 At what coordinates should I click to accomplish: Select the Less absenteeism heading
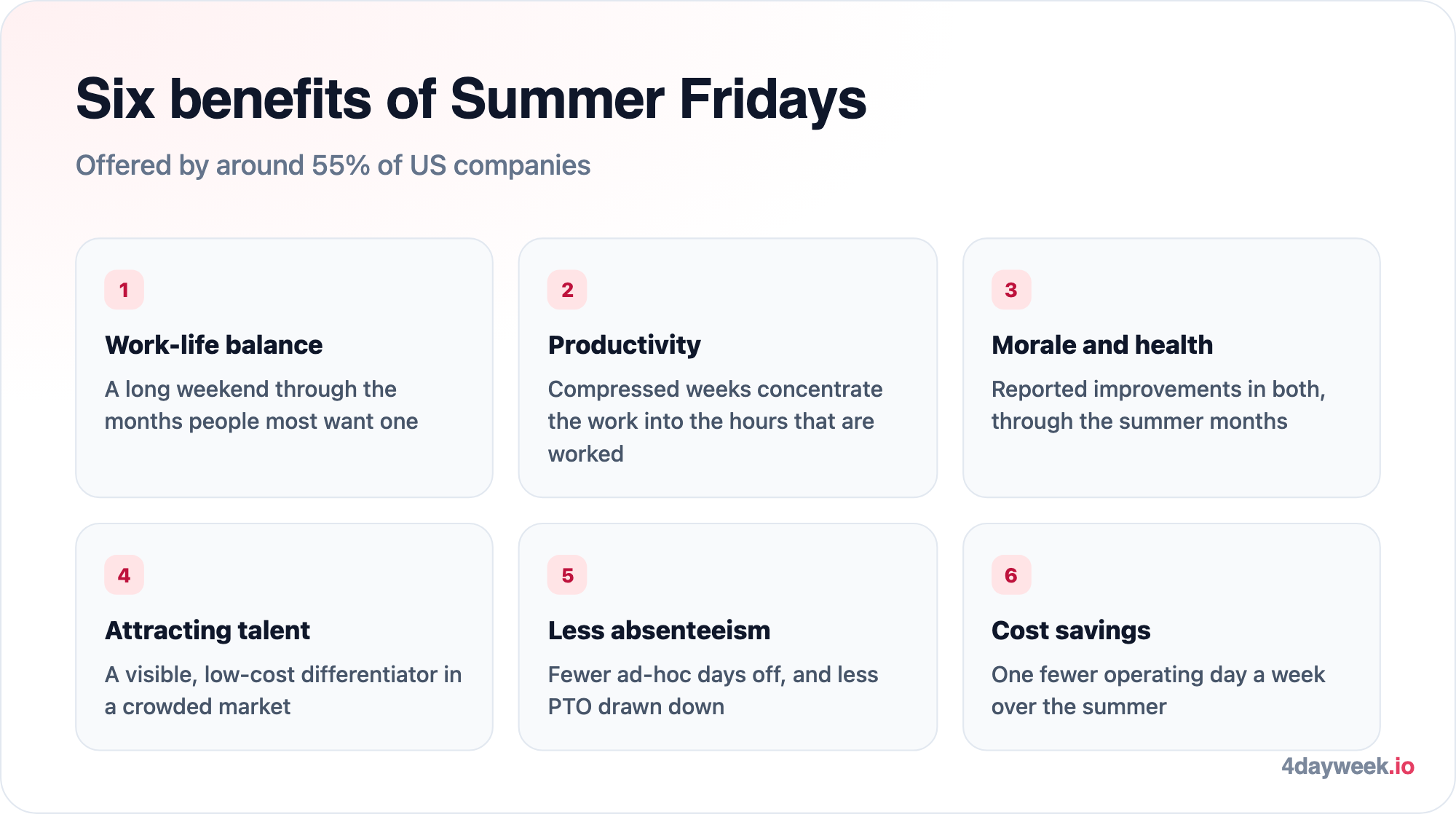(659, 631)
